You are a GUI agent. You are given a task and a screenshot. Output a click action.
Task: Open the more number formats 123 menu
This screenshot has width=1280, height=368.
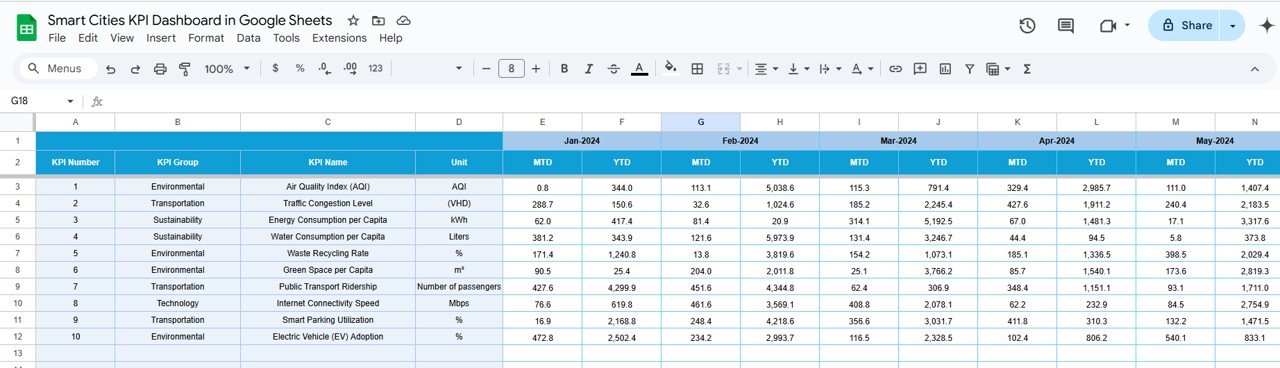[x=375, y=69]
